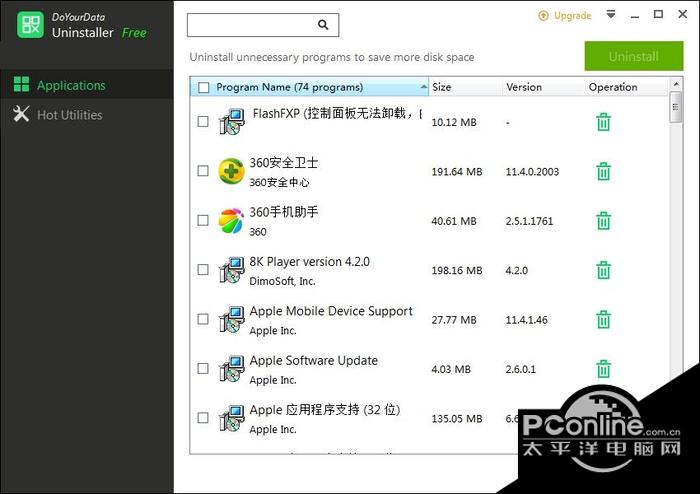The height and width of the screenshot is (494, 700).
Task: Click the 191.64 MB size value
Action: pos(457,172)
